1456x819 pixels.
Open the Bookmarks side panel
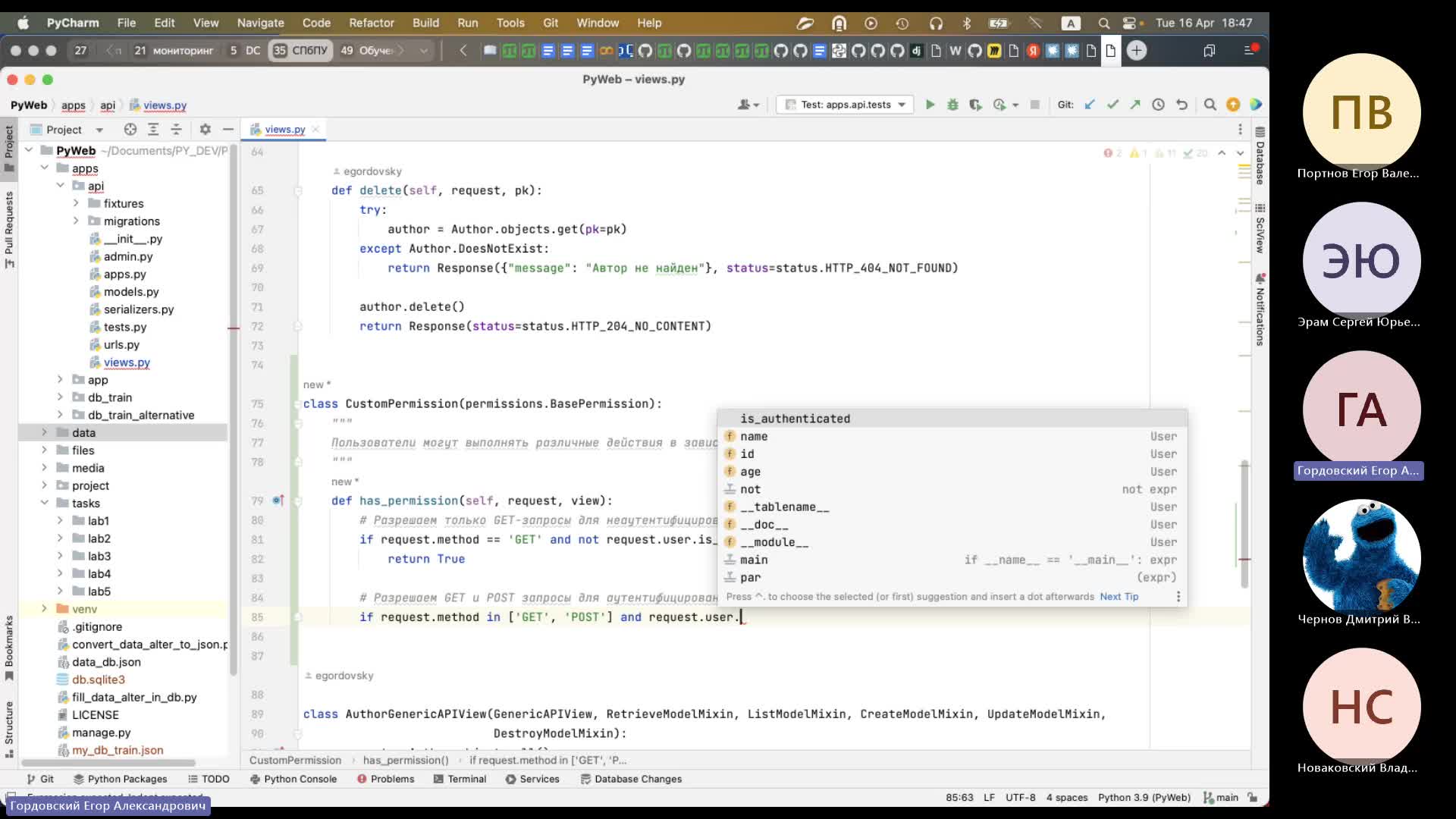click(x=9, y=647)
